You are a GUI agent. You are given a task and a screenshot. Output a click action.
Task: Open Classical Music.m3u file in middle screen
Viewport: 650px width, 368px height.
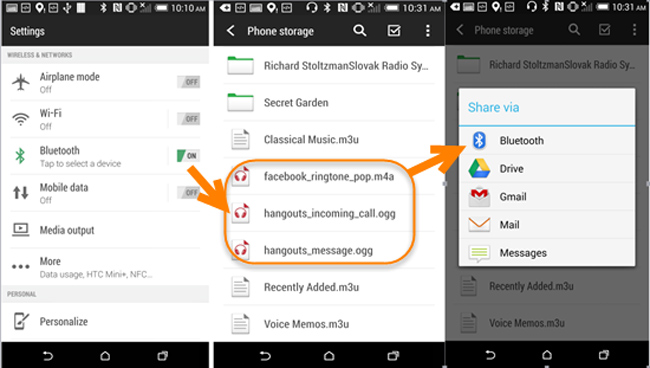point(329,139)
